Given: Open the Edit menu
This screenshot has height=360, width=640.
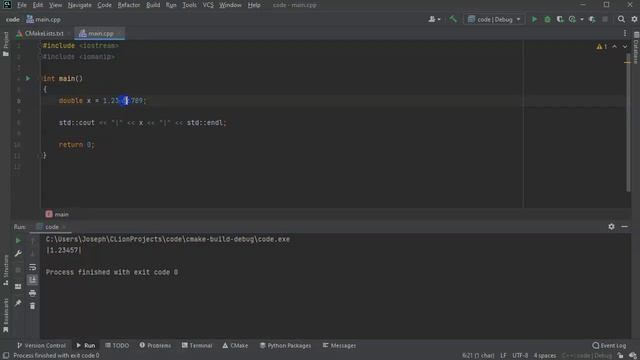Looking at the screenshot, I should (x=38, y=5).
